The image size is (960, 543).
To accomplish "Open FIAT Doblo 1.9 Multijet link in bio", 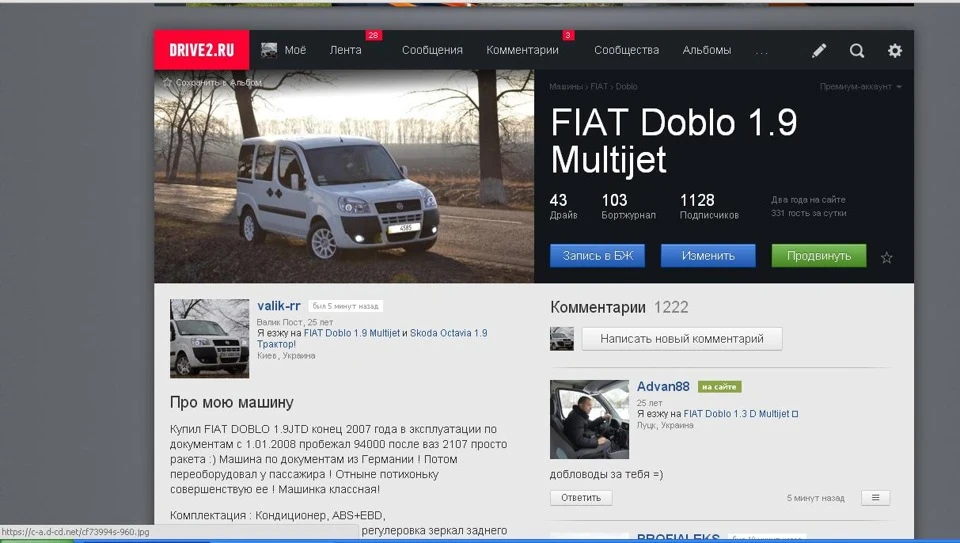I will (351, 333).
